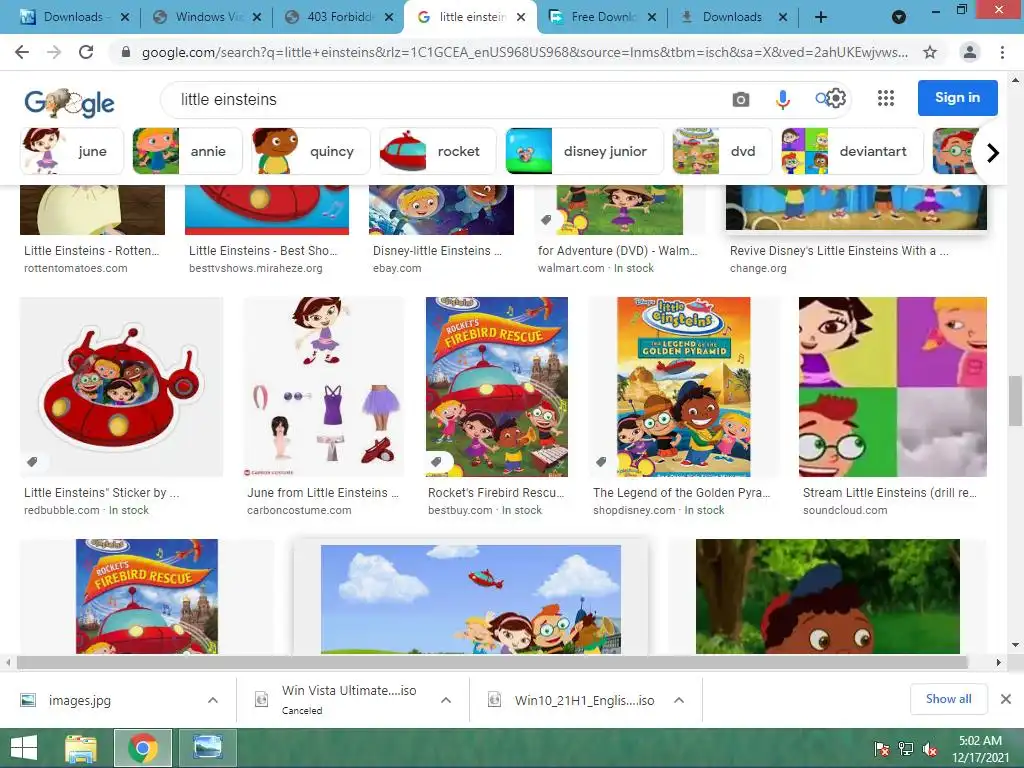
Task: Open File Explorer from taskbar
Action: (81, 748)
